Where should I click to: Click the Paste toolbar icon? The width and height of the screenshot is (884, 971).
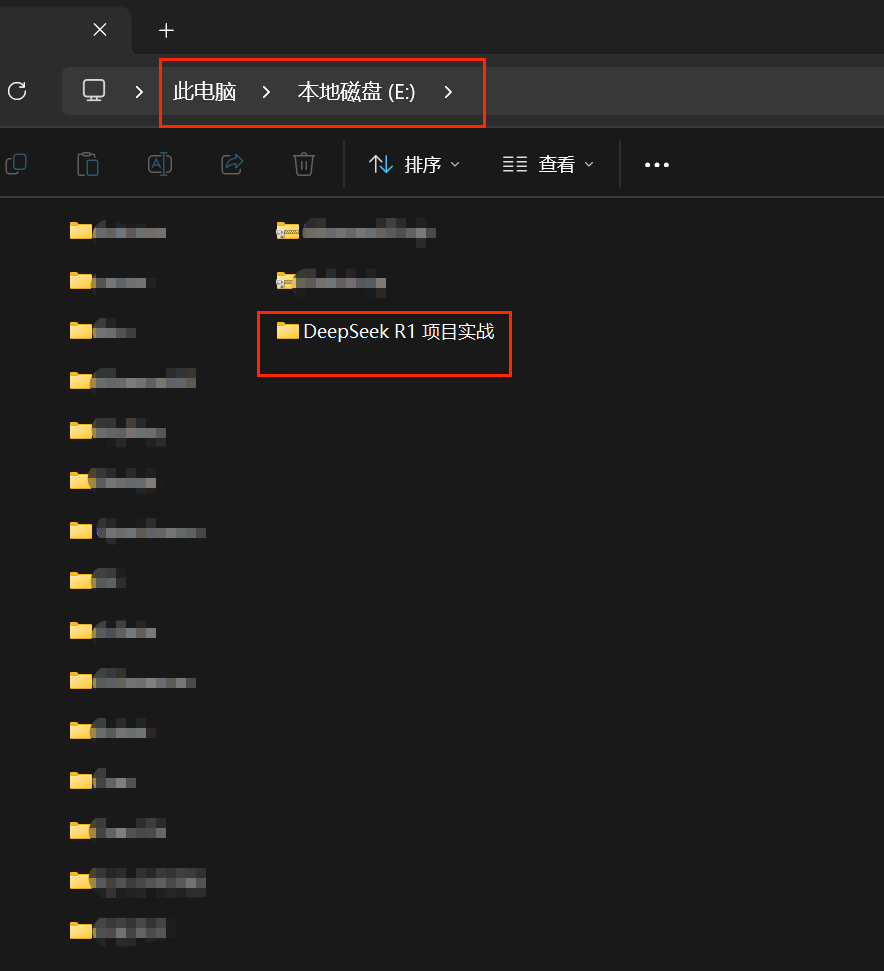(87, 164)
